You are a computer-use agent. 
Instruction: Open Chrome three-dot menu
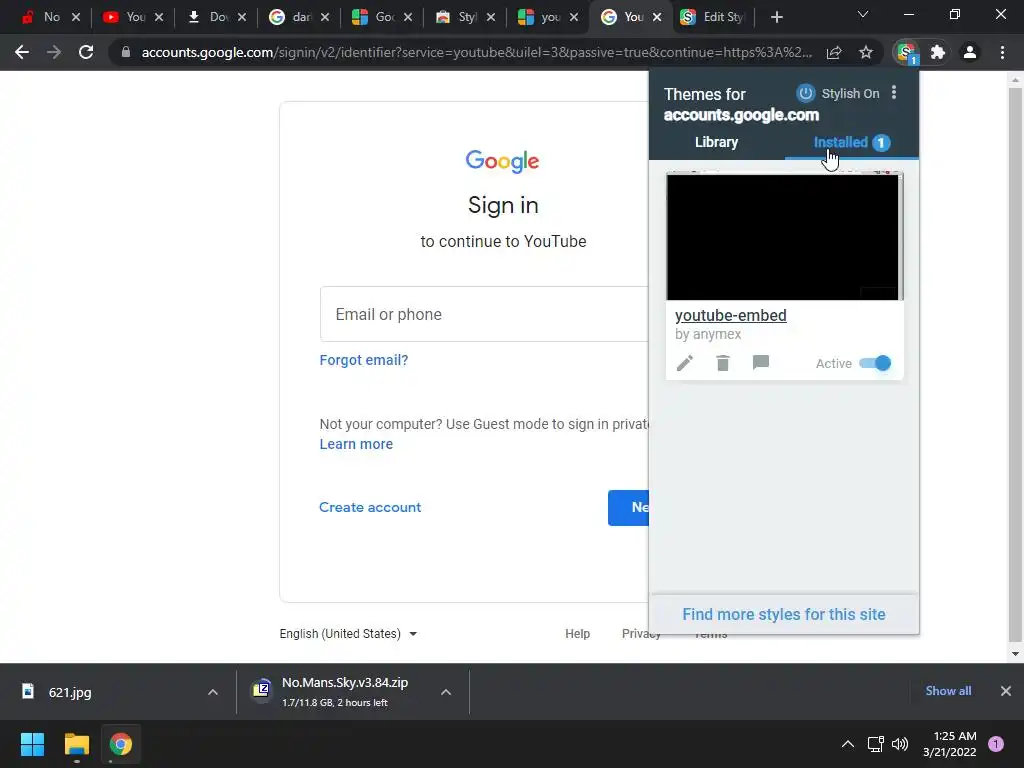tap(1002, 52)
